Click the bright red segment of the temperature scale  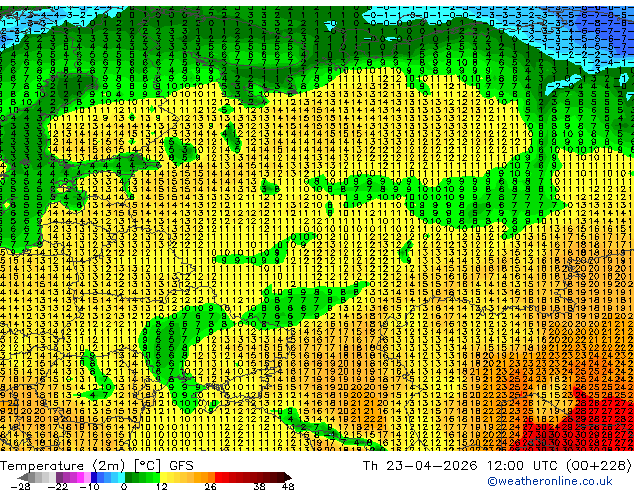222,477
